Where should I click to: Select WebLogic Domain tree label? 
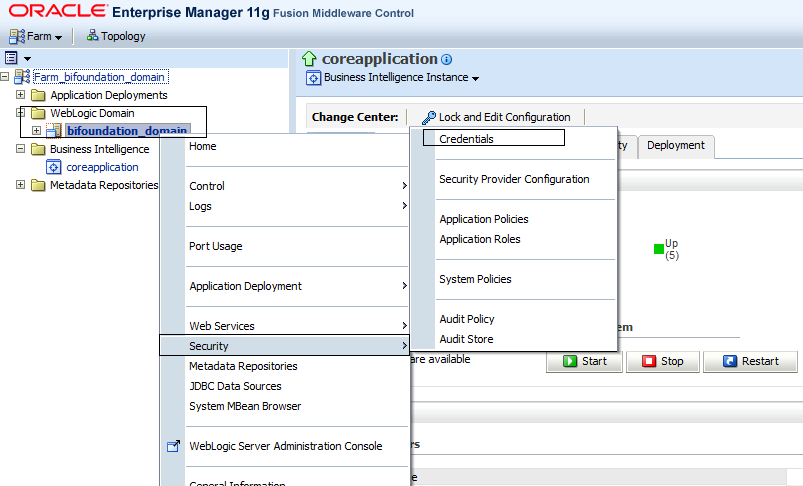pyautogui.click(x=92, y=113)
